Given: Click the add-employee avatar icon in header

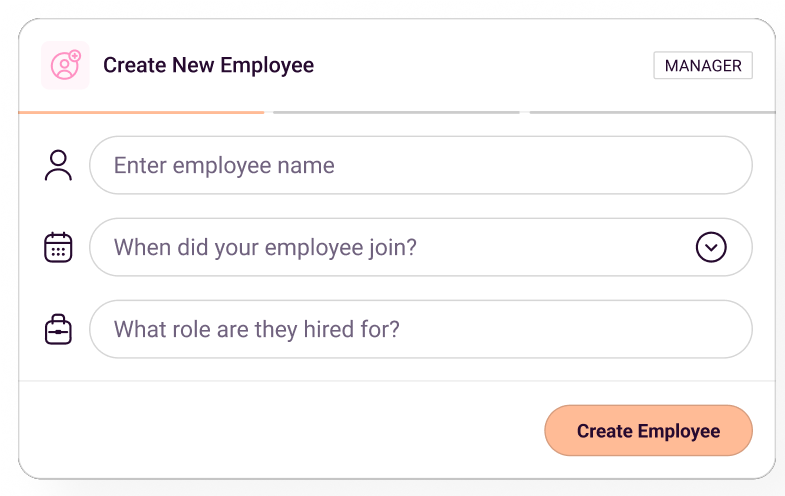Looking at the screenshot, I should tap(65, 65).
